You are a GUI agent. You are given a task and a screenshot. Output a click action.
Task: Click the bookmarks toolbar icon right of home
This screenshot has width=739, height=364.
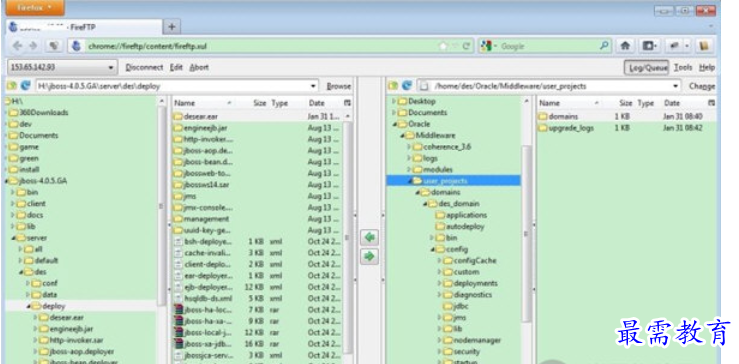pos(649,46)
